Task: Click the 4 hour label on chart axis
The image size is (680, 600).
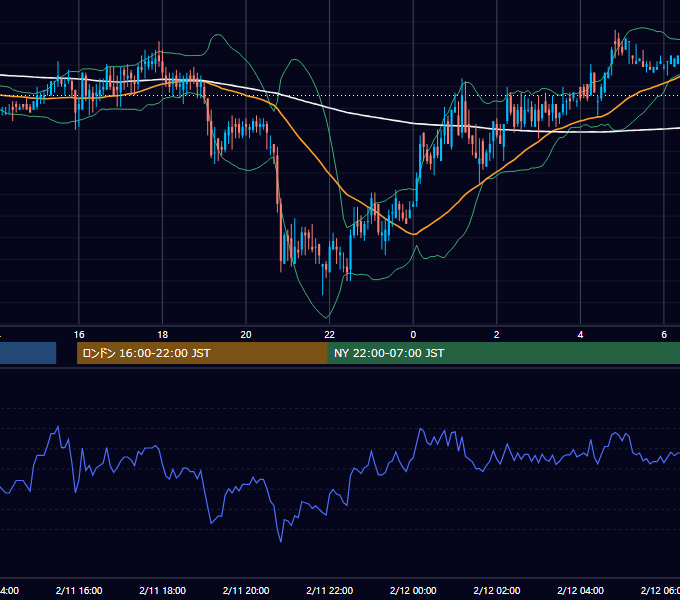Action: click(580, 335)
